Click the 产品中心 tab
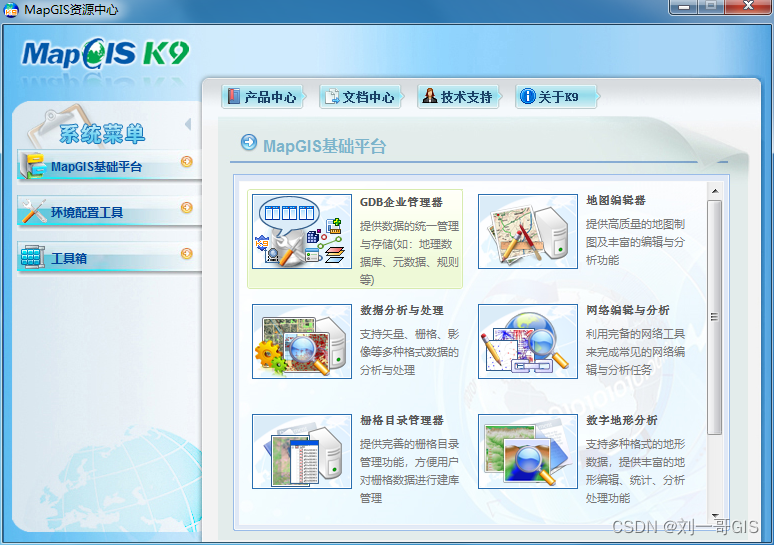 [262, 96]
